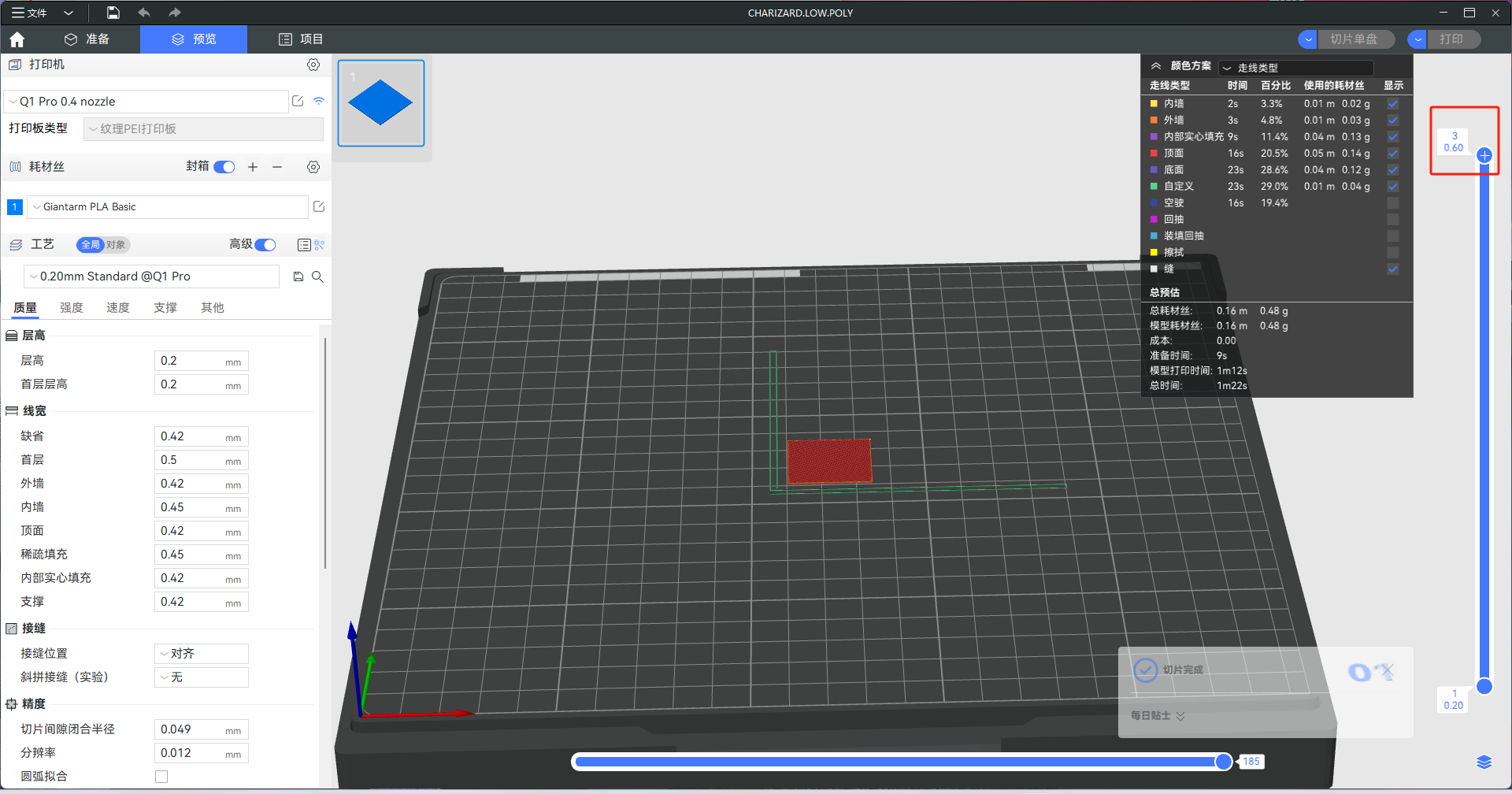This screenshot has height=794, width=1512.
Task: Click the search icon next to process preset
Action: 318,276
